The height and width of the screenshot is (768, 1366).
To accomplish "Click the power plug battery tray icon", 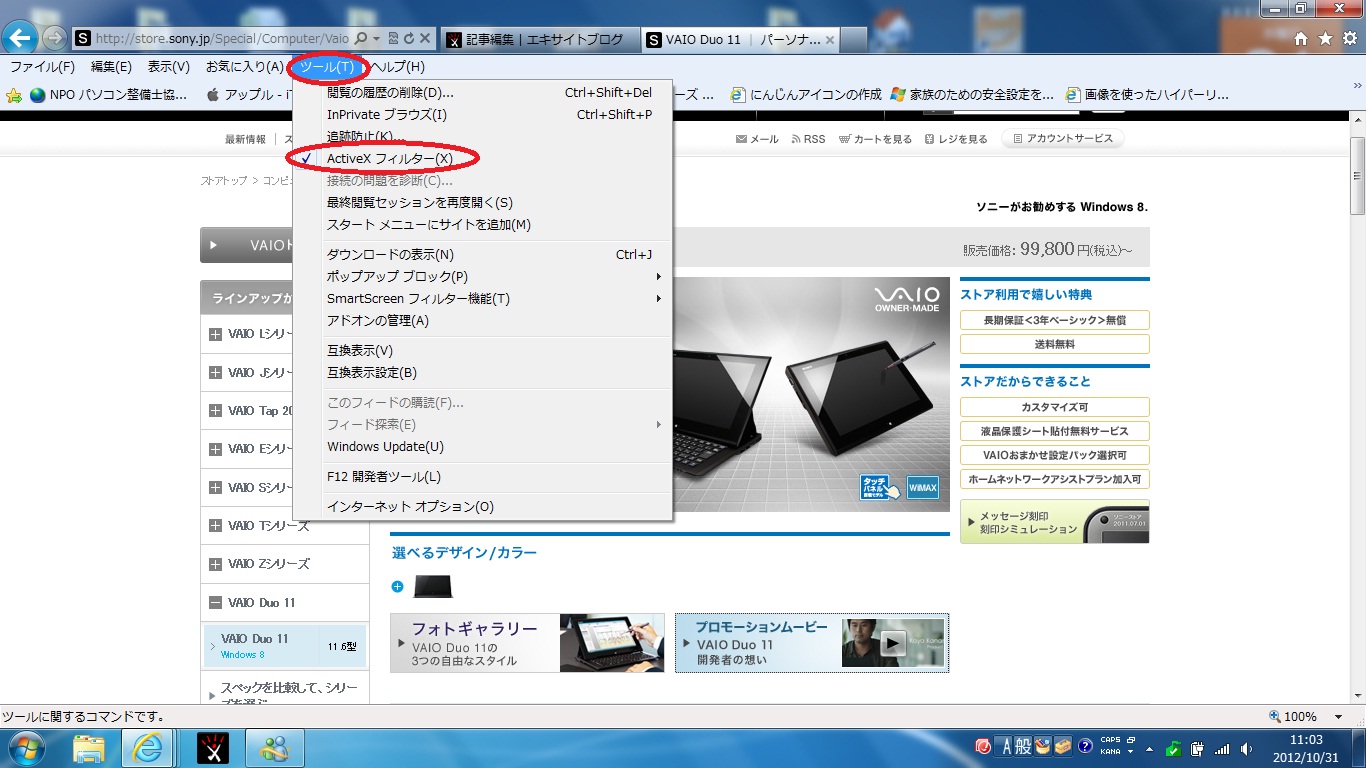I will pos(1198,748).
